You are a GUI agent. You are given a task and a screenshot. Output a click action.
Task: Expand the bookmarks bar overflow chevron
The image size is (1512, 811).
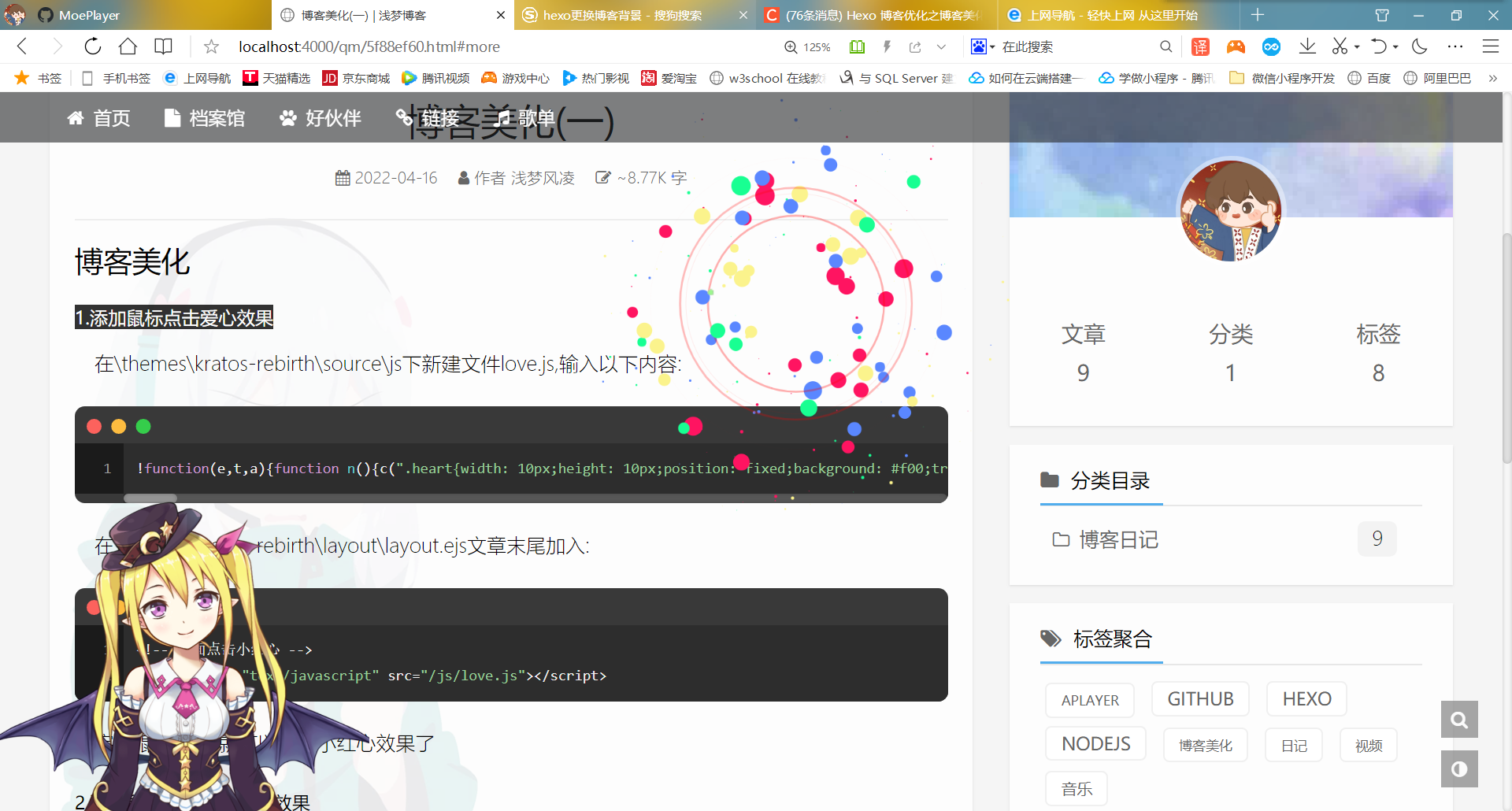point(1492,78)
